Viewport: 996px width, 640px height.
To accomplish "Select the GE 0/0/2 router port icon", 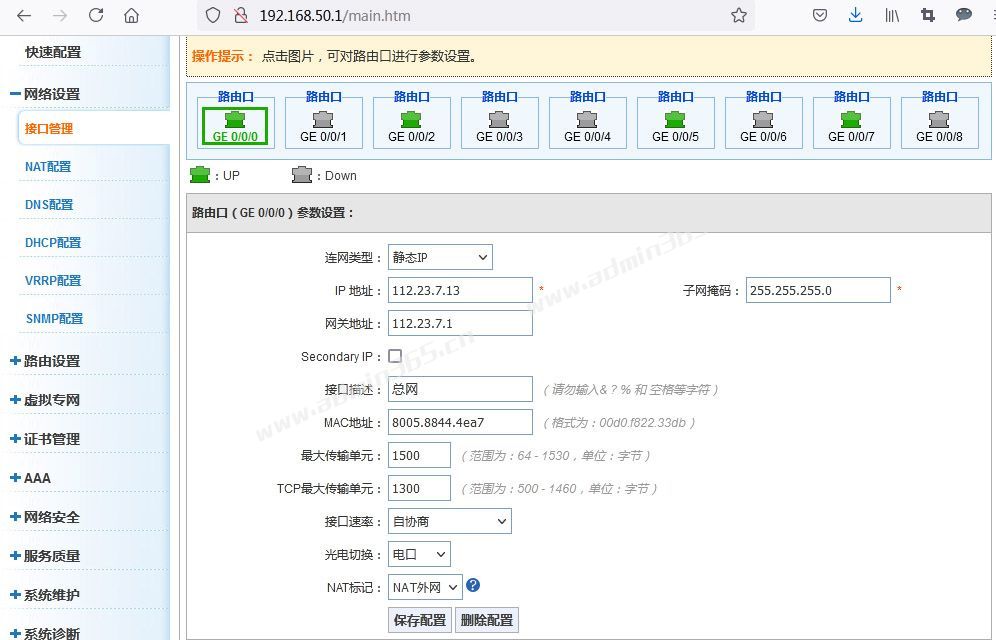I will 411,119.
